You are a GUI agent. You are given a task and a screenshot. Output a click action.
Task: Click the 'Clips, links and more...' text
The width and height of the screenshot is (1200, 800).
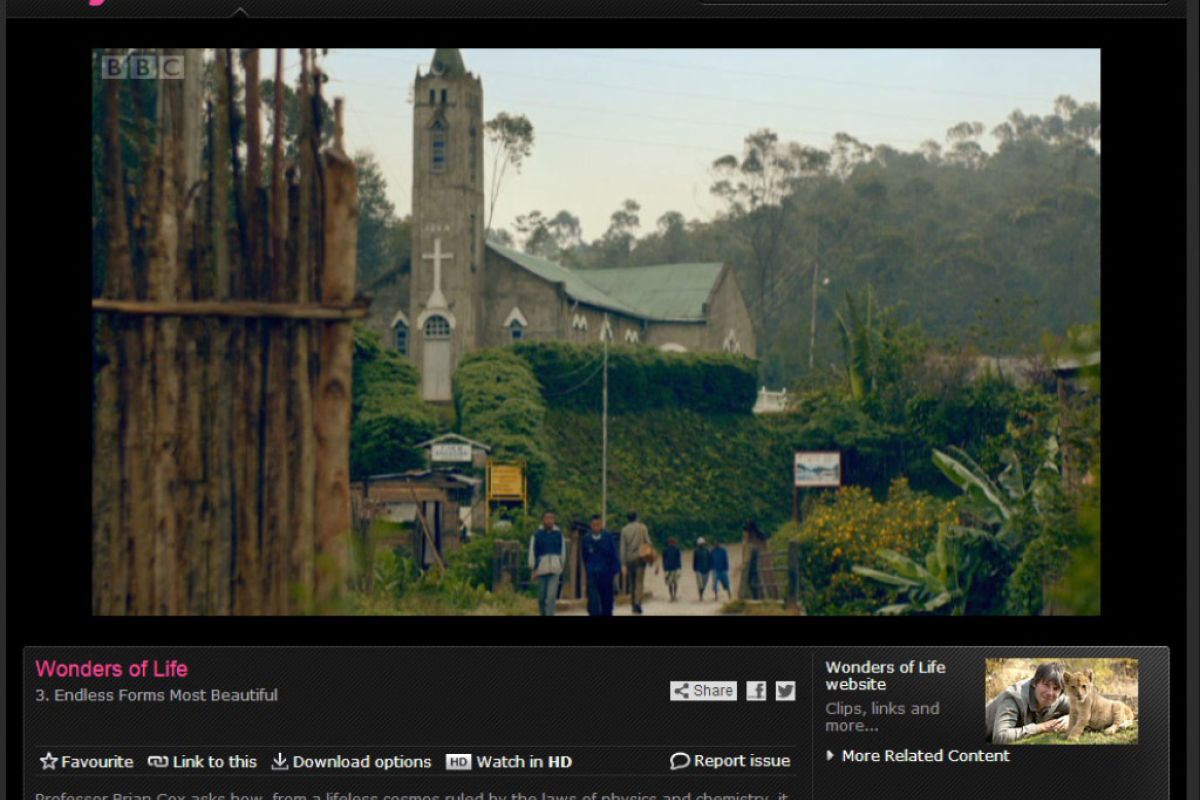882,717
